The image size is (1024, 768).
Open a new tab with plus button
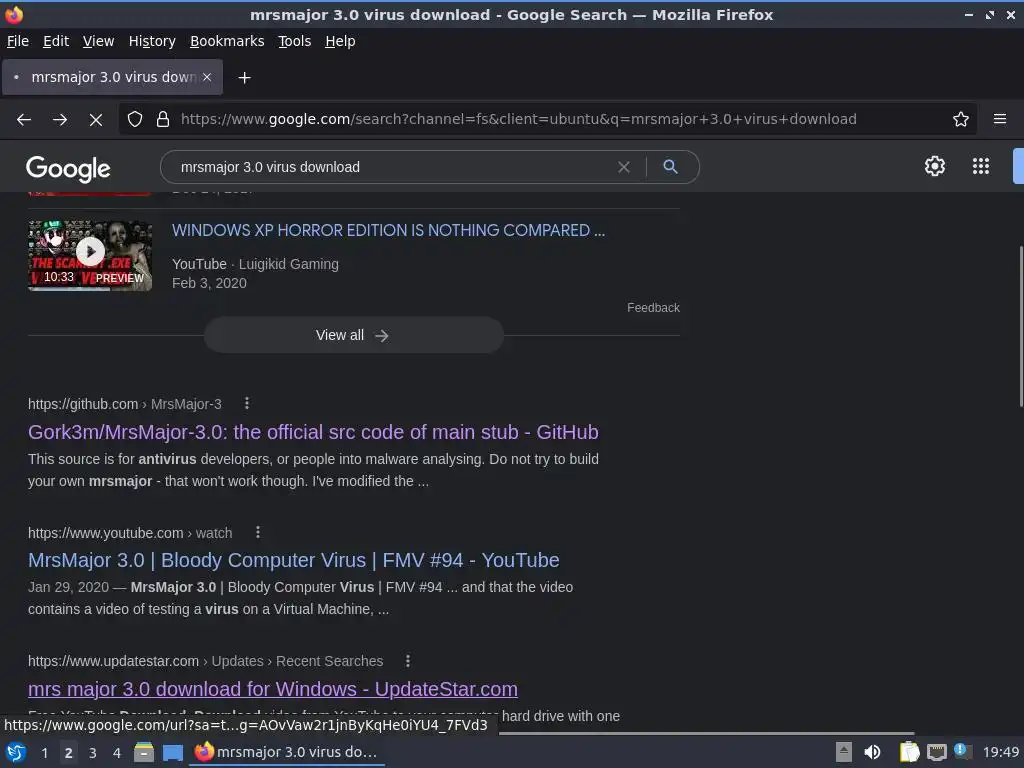(244, 78)
